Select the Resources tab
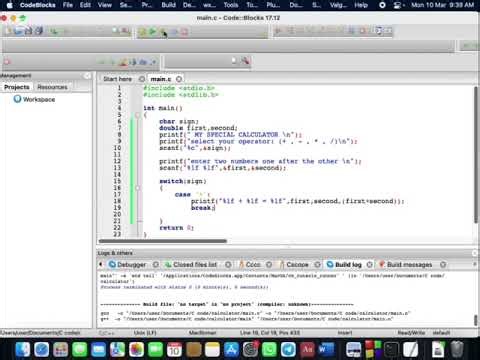480x360 pixels. click(52, 87)
